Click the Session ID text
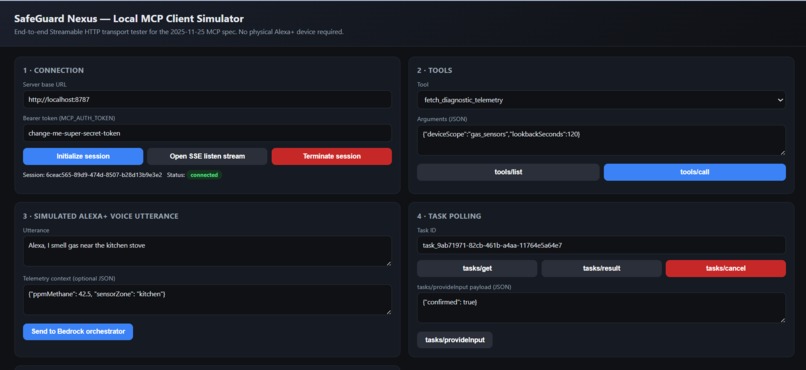 [x=93, y=175]
